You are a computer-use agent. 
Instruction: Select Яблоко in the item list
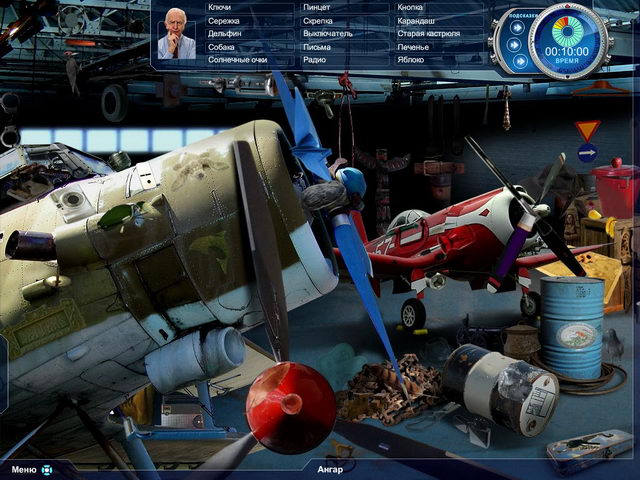[410, 60]
